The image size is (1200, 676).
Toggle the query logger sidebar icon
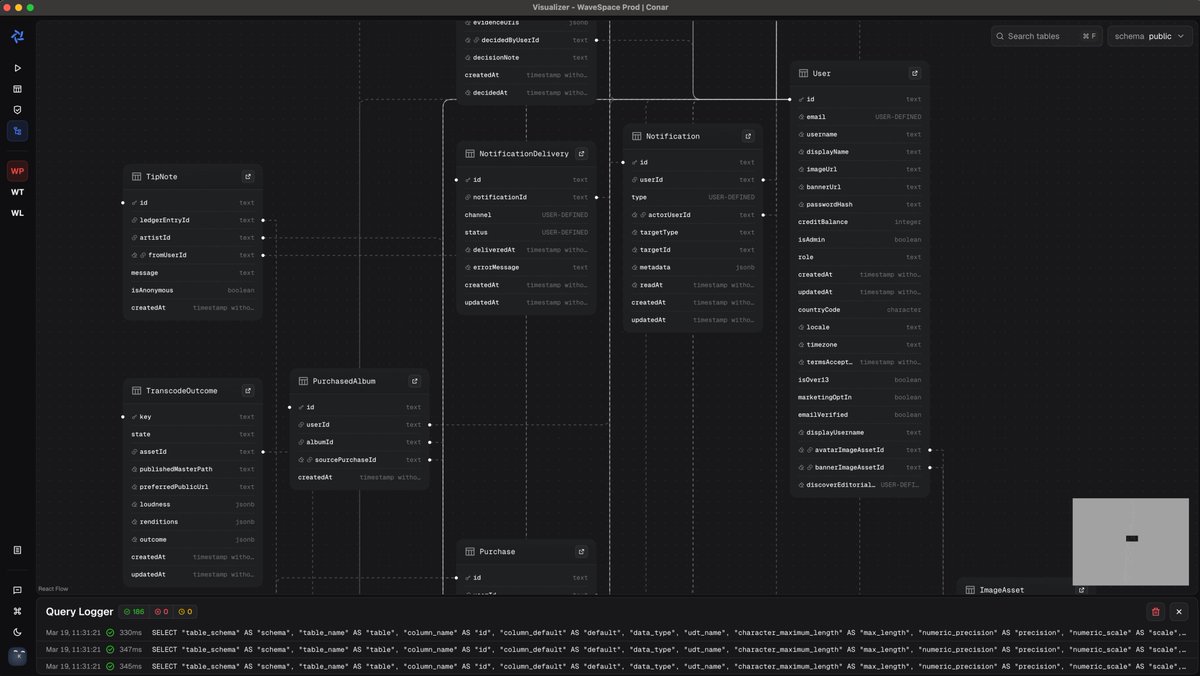(x=17, y=550)
